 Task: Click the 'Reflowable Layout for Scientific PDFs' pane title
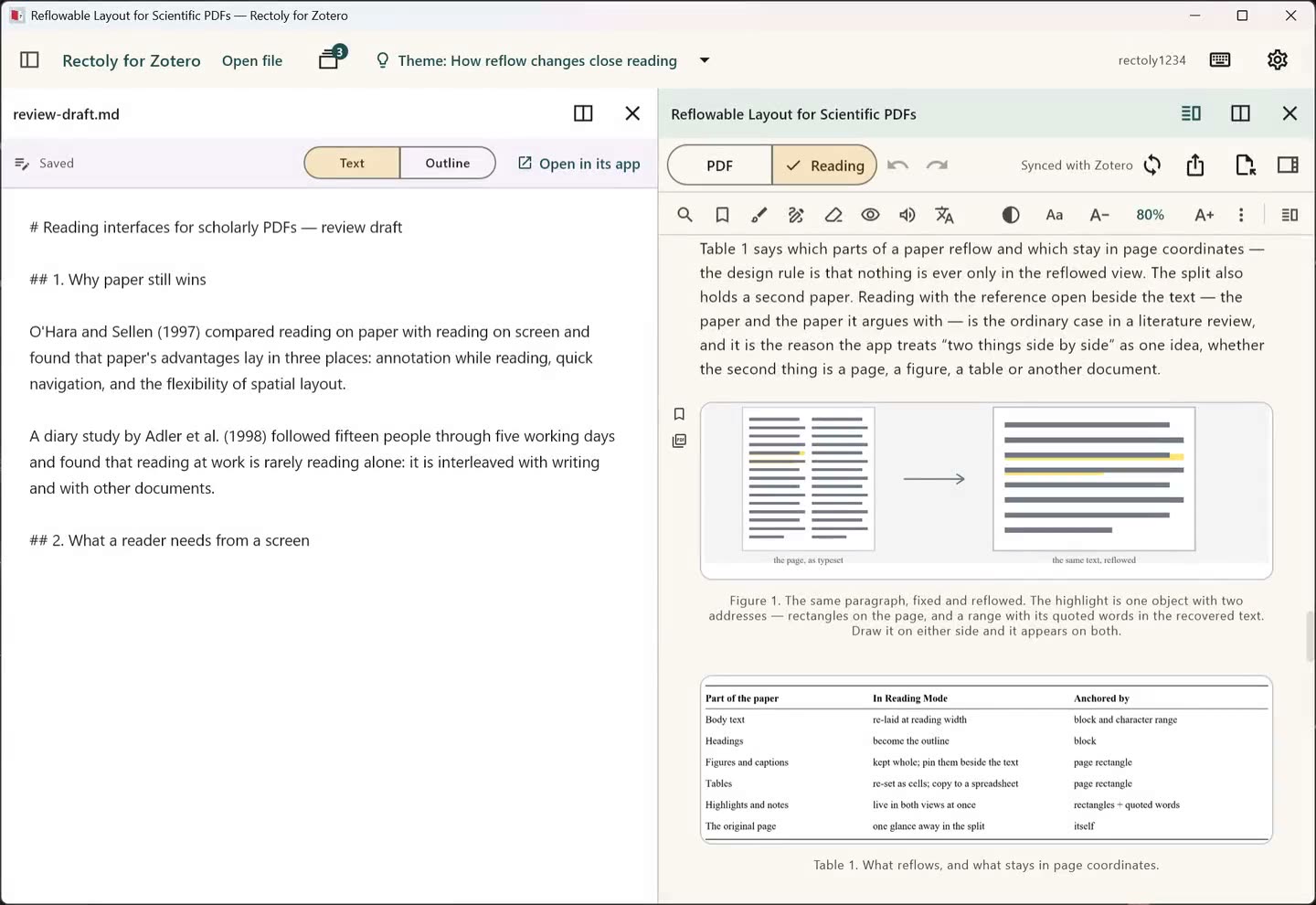793,114
